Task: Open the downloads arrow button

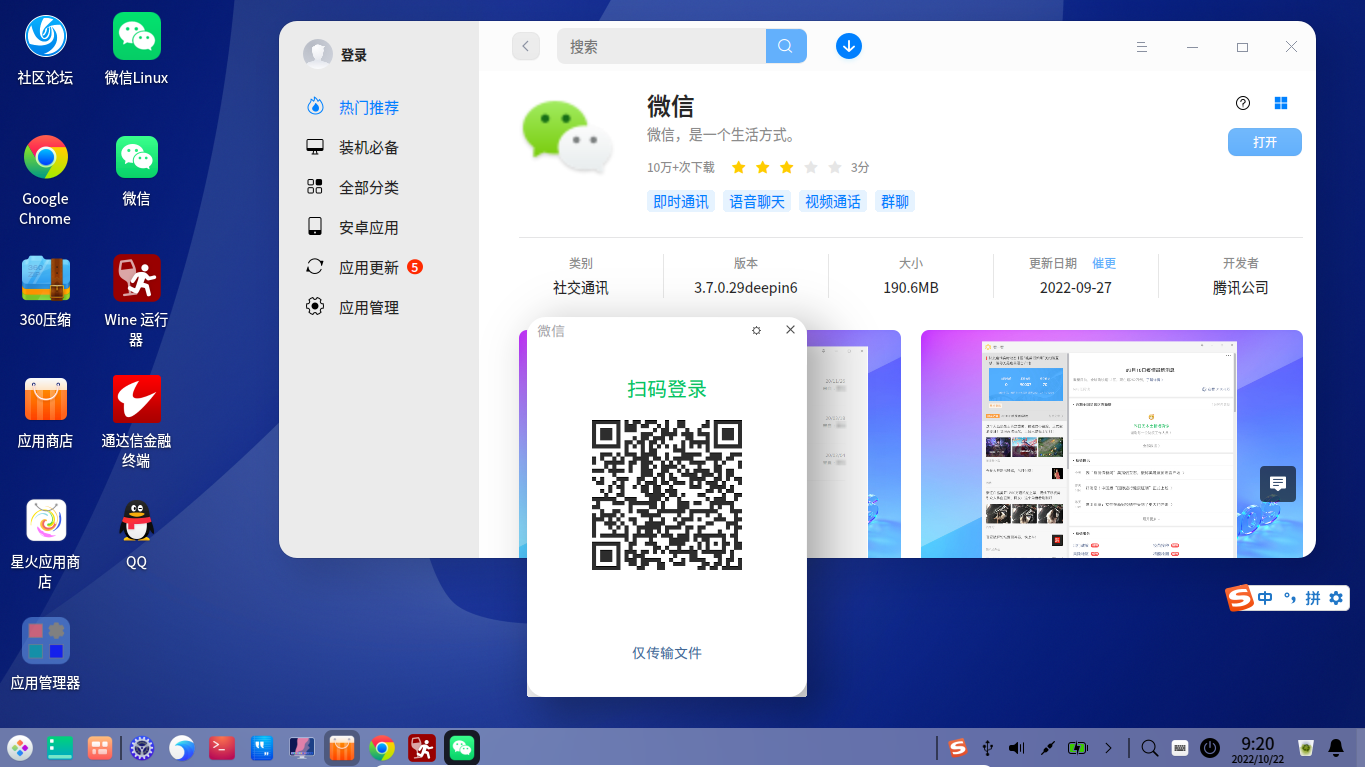Action: 848,46
